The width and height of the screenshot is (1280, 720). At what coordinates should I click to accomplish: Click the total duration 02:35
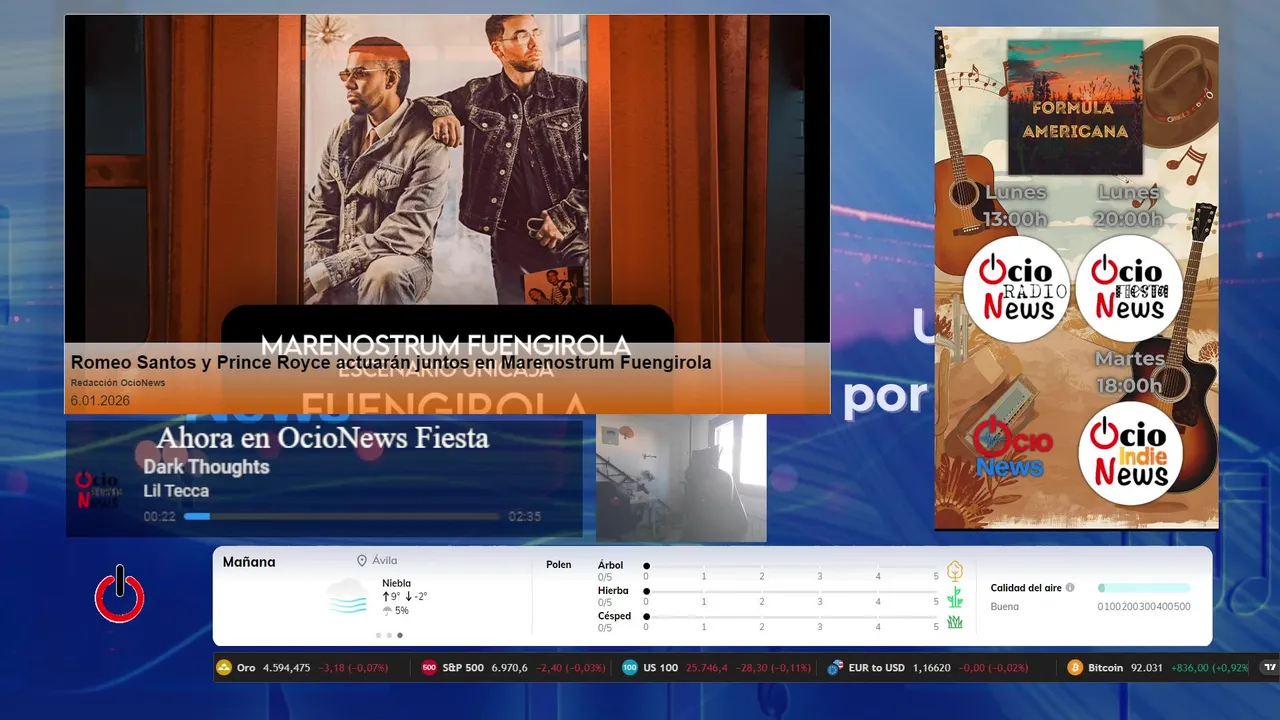tap(525, 517)
